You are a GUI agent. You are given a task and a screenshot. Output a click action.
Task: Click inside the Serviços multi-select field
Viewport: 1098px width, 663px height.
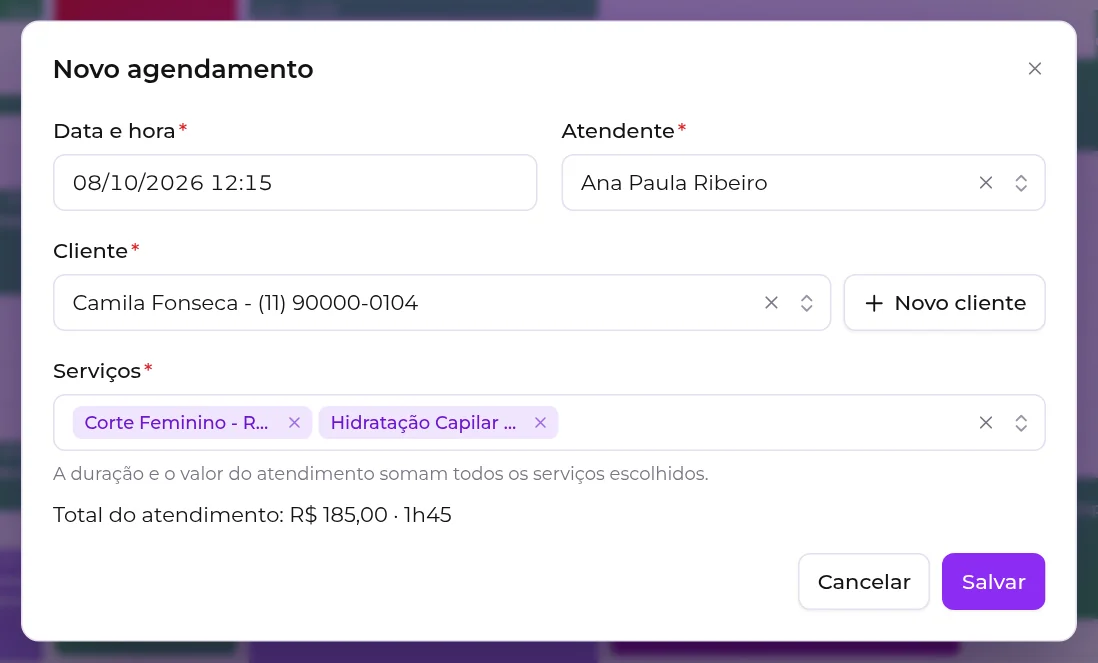pyautogui.click(x=549, y=423)
